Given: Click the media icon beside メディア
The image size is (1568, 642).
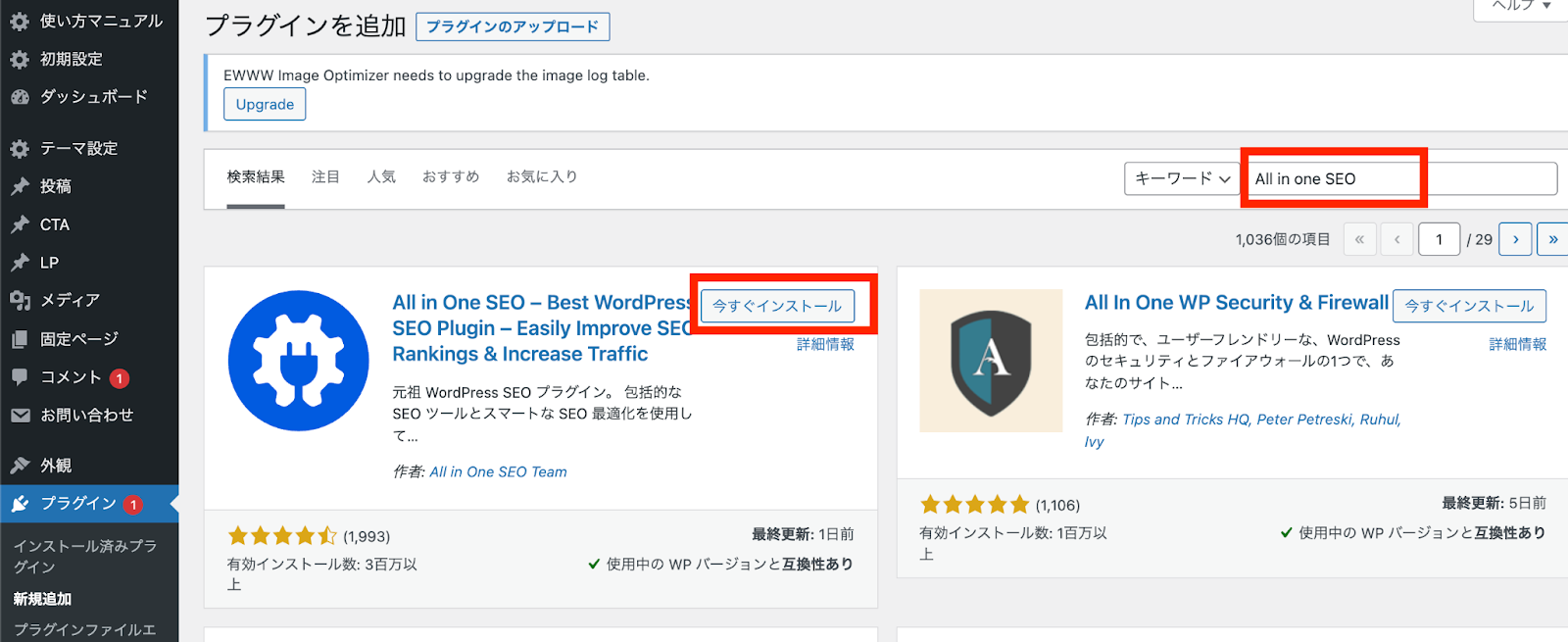Looking at the screenshot, I should (20, 301).
